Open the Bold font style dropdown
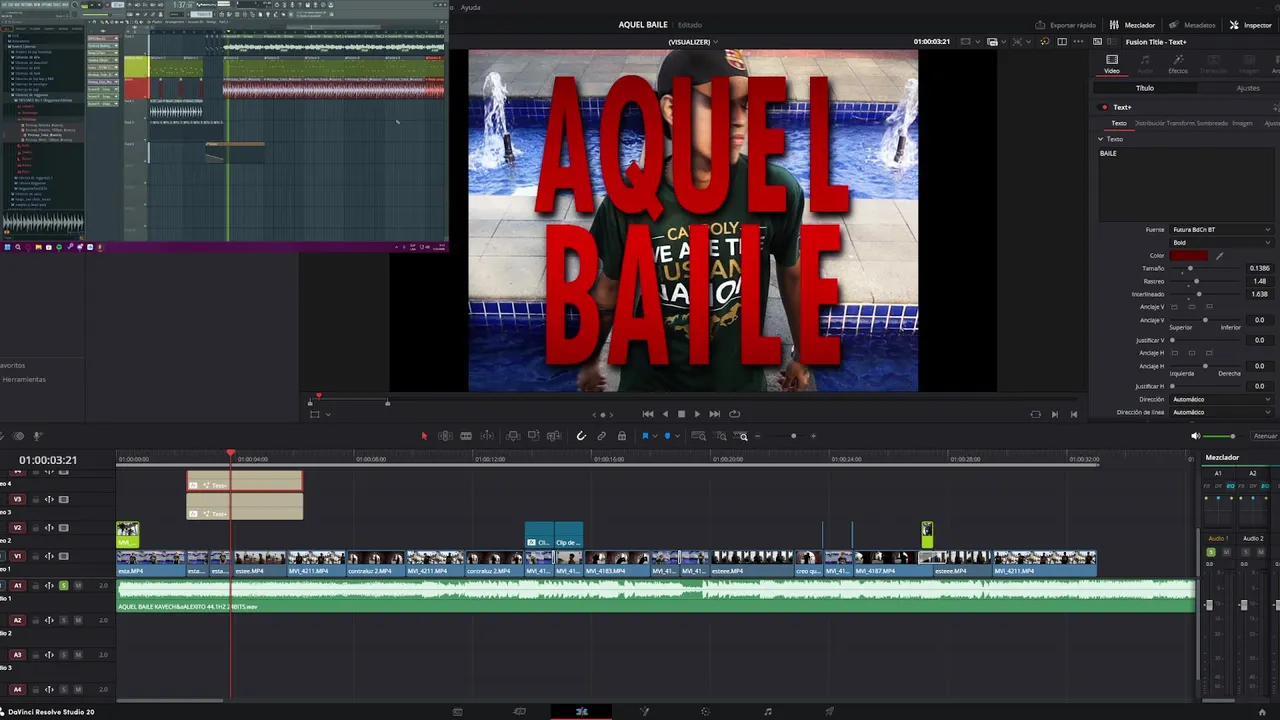 point(1222,243)
